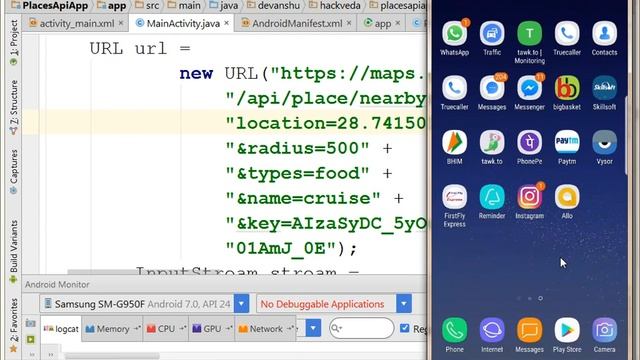
Task: Open the Paytm app
Action: (x=567, y=142)
